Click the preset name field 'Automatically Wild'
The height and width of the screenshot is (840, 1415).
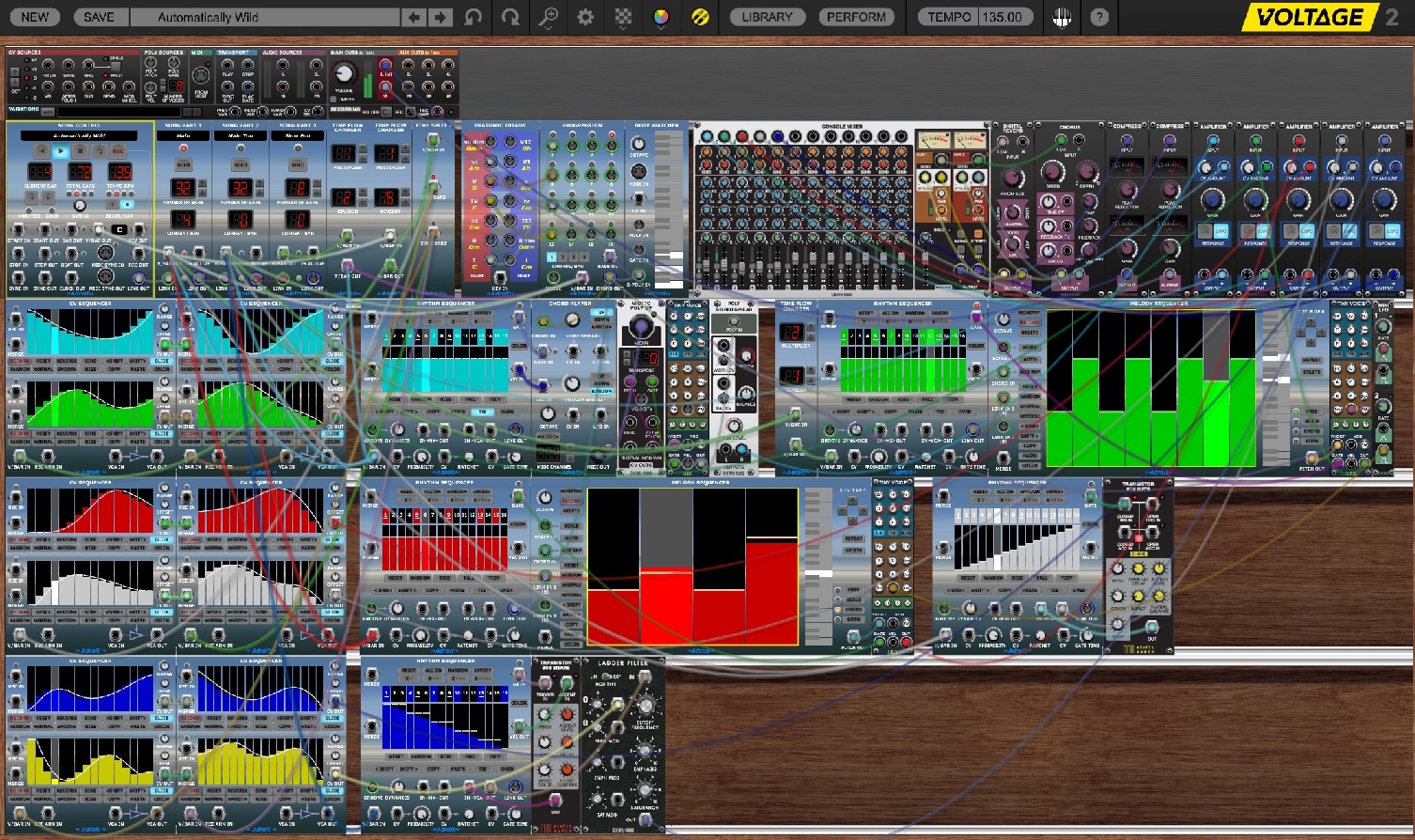pyautogui.click(x=266, y=17)
